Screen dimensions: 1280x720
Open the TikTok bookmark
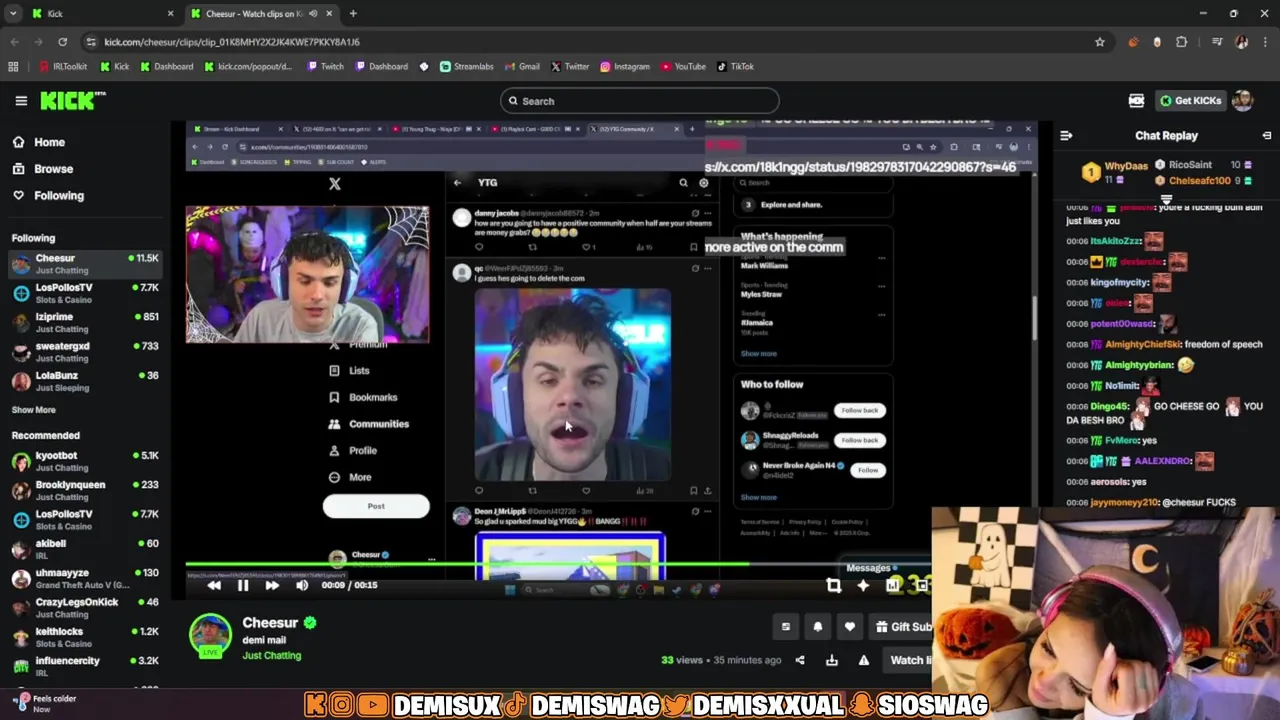pos(735,67)
